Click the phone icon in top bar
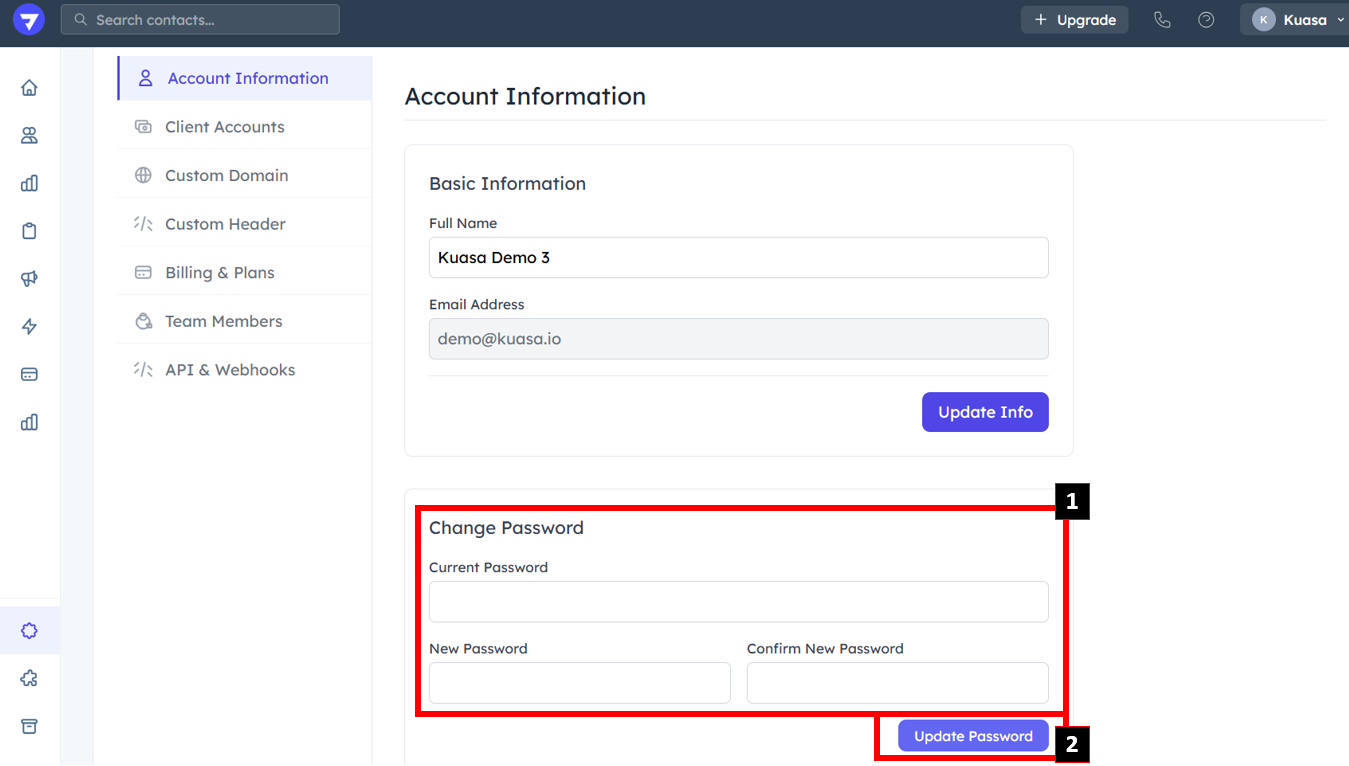1349x766 pixels. [x=1162, y=20]
